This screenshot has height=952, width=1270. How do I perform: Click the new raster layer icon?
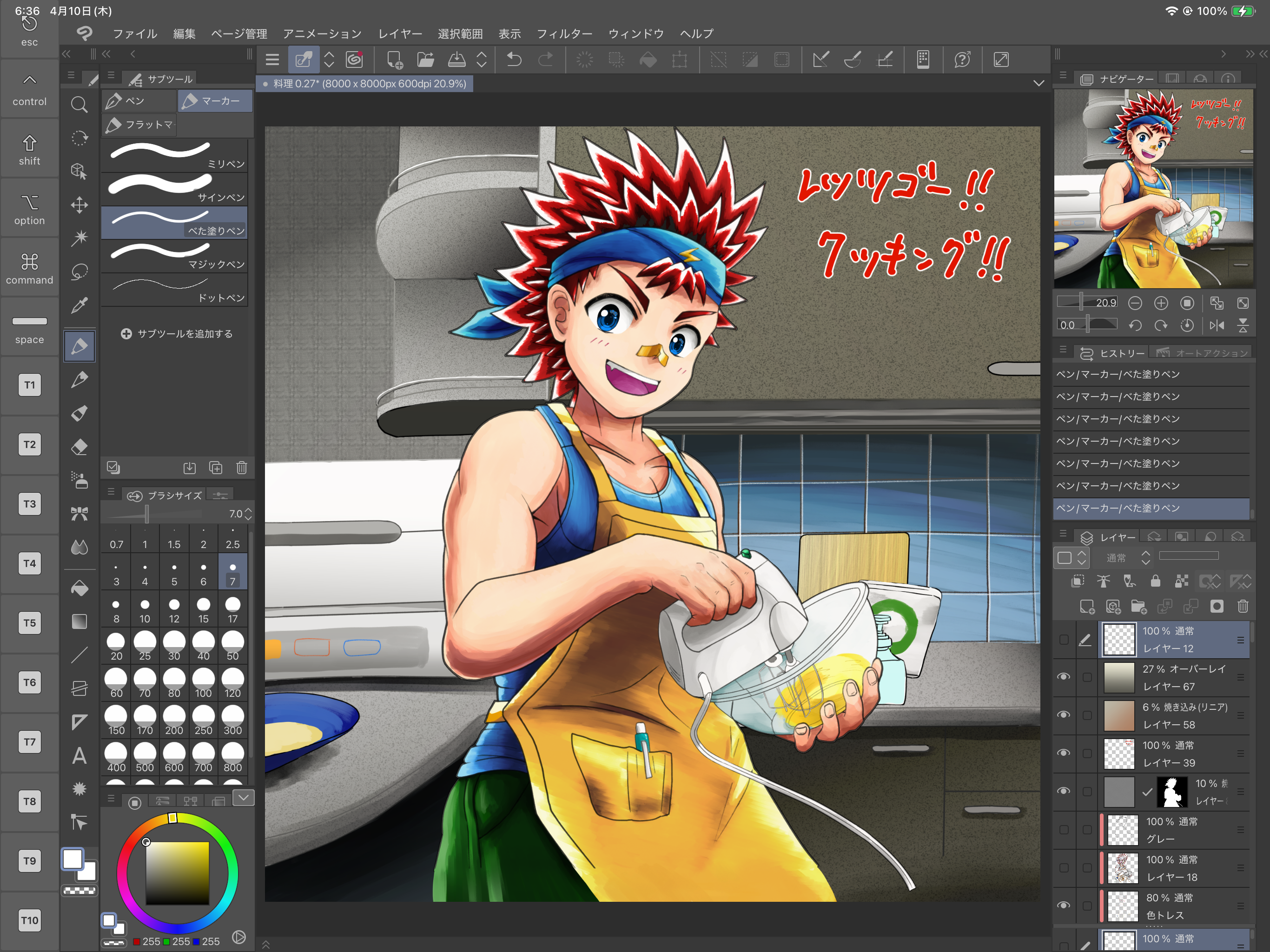pyautogui.click(x=1087, y=607)
